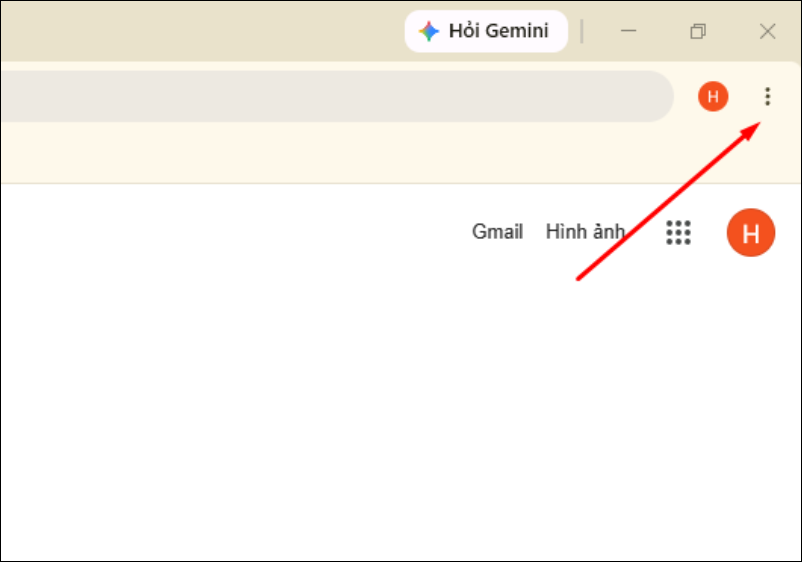This screenshot has height=562, width=802.
Task: Open the Google account avatar on the page
Action: (x=751, y=233)
